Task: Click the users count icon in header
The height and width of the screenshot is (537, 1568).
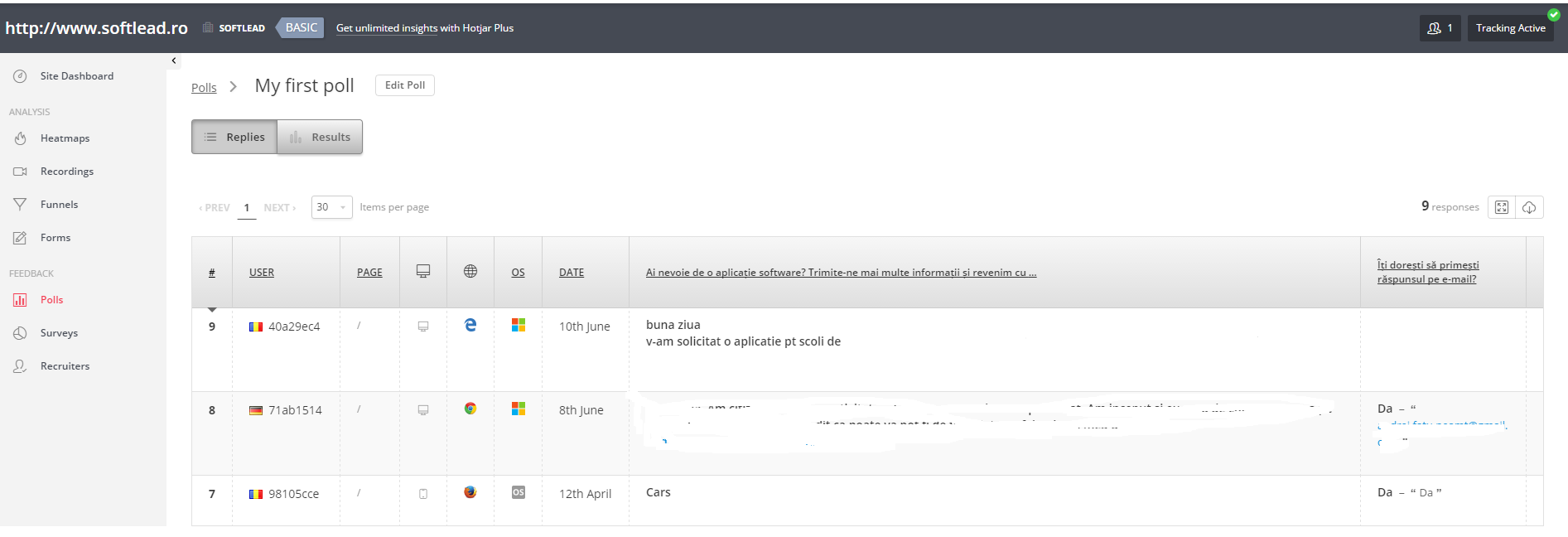Action: click(x=1440, y=28)
